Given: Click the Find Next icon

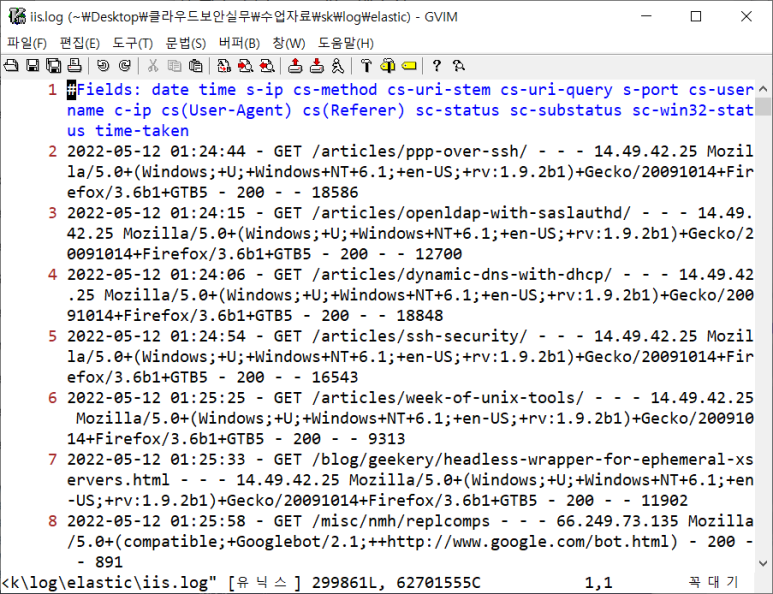Looking at the screenshot, I should [x=246, y=66].
